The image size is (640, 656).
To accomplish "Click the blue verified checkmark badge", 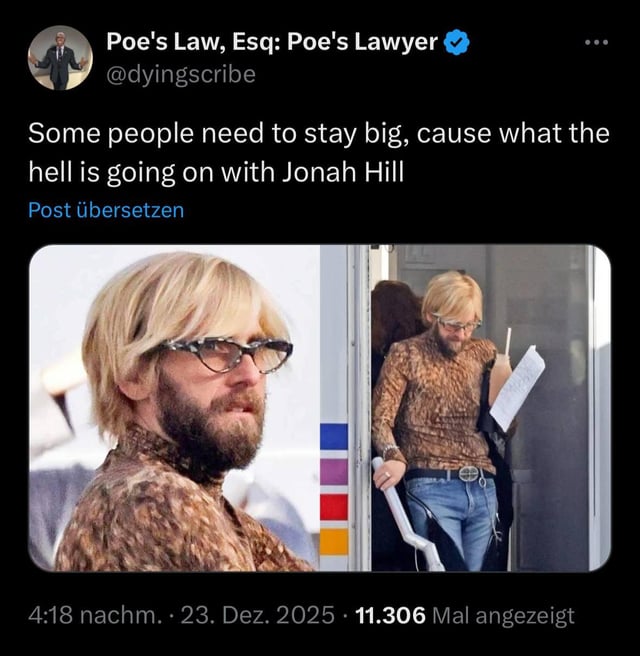I will point(457,43).
